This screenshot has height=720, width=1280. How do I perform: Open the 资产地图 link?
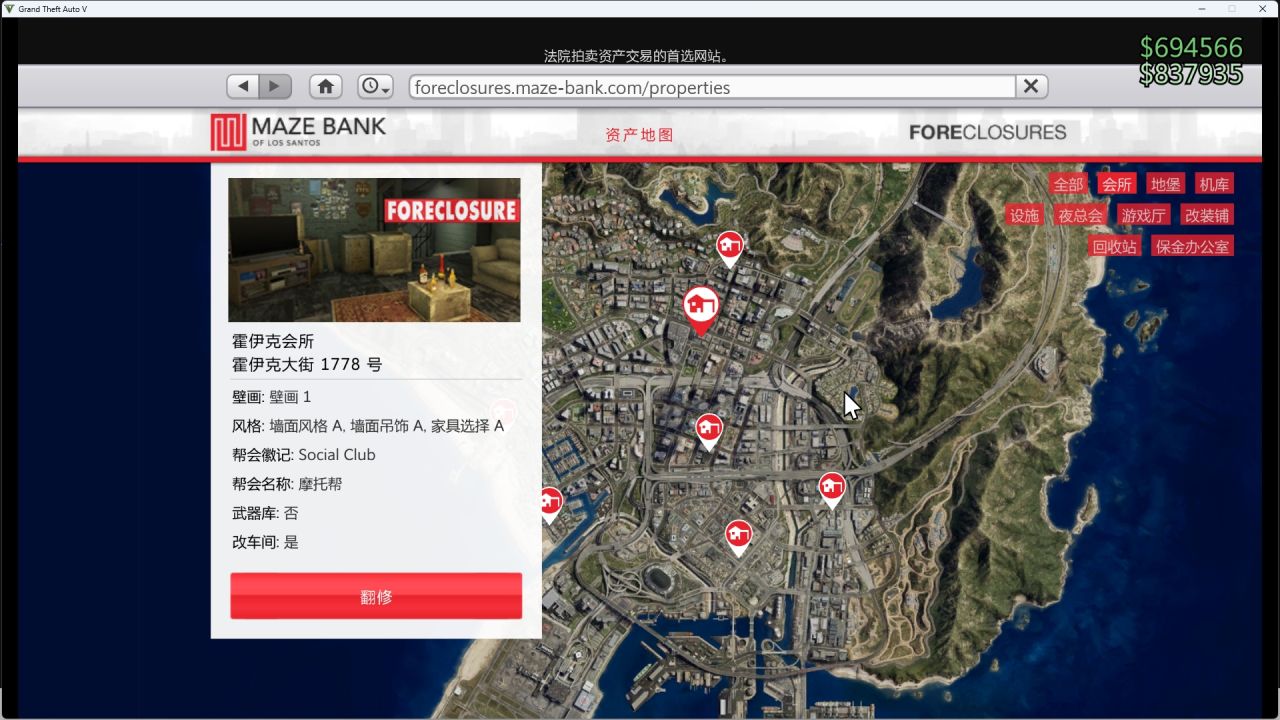pyautogui.click(x=639, y=135)
